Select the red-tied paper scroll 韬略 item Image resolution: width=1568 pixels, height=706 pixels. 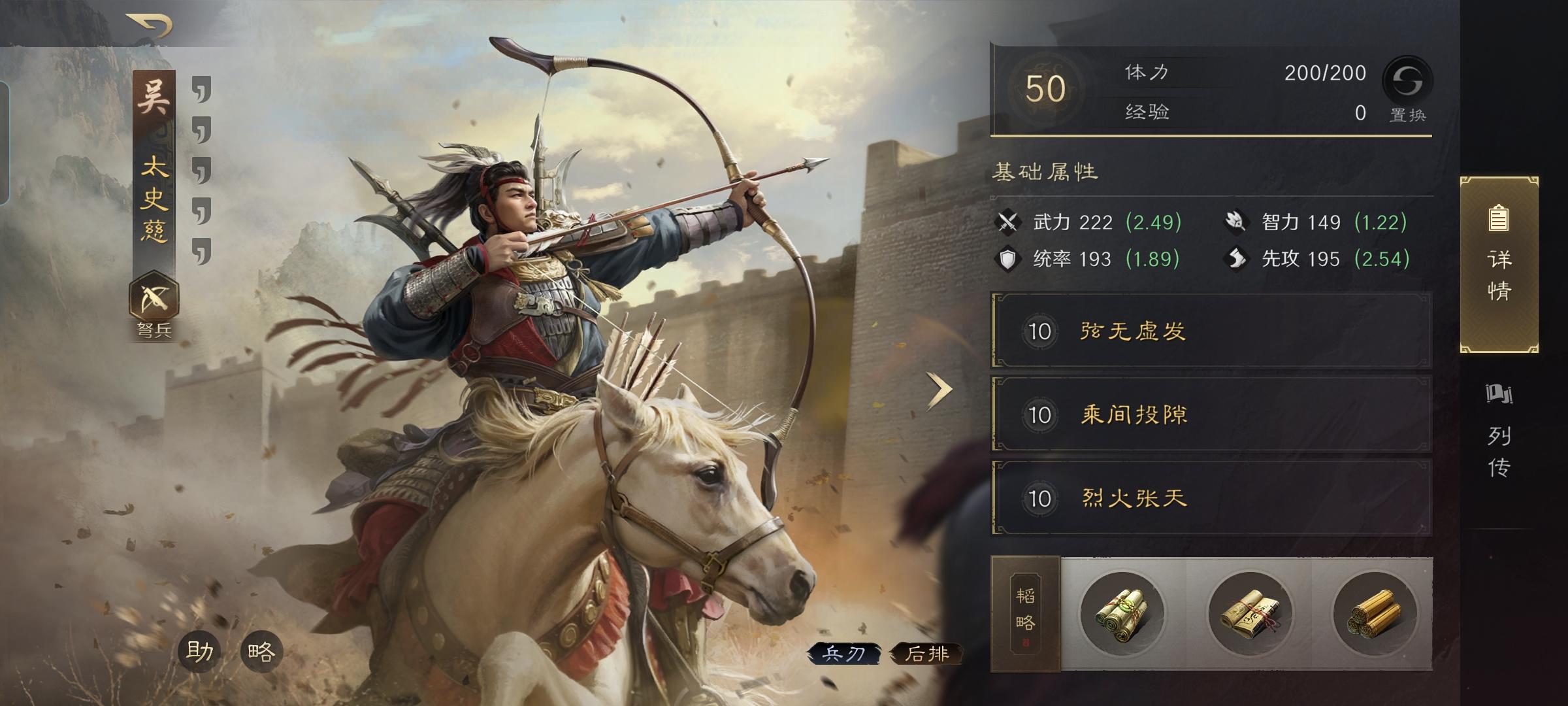(1250, 613)
